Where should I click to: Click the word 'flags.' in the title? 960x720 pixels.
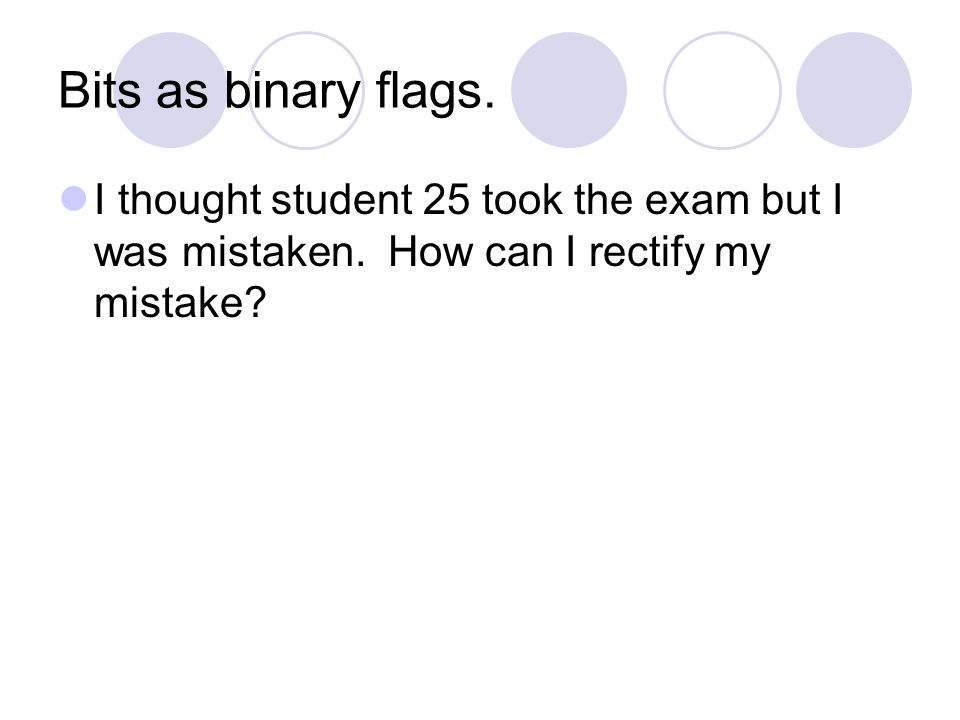[435, 92]
